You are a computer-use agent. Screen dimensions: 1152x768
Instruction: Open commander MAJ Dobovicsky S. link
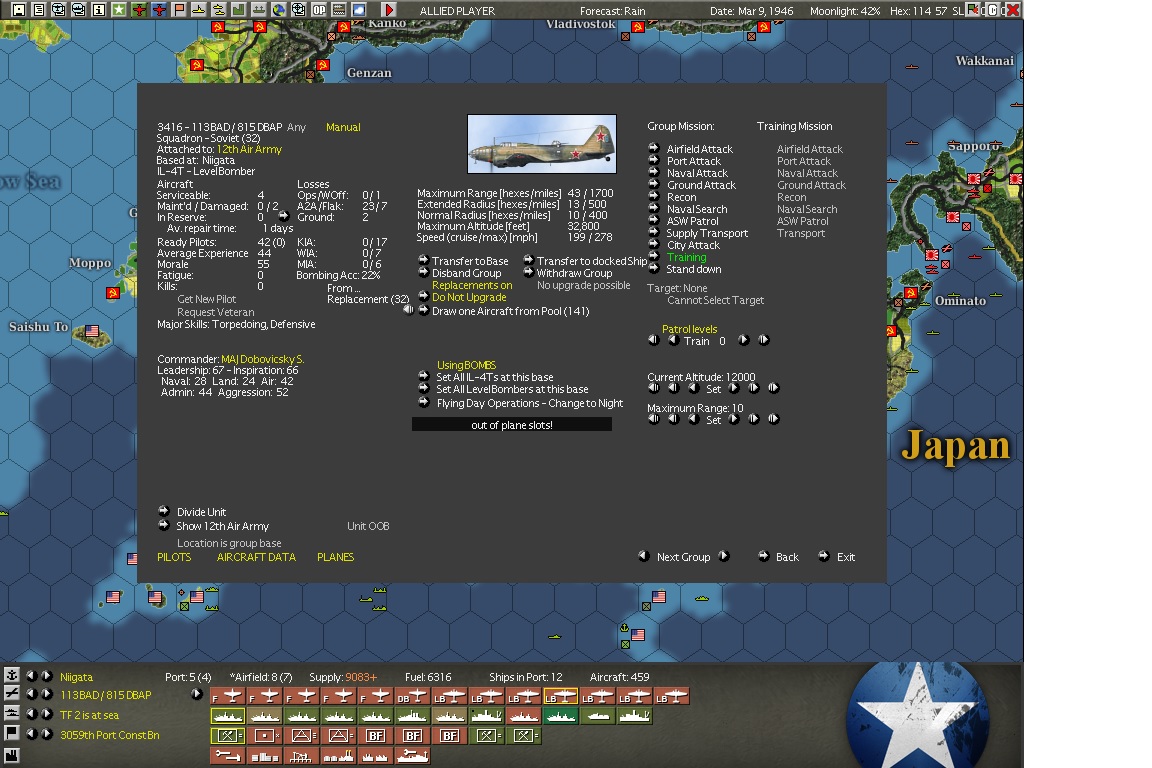coord(262,359)
